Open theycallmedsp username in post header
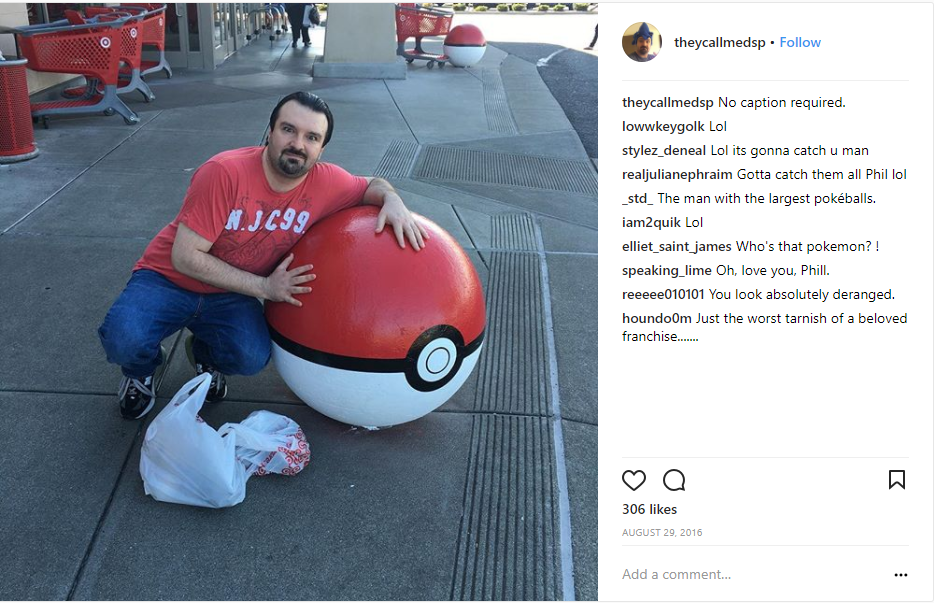Viewport: 934px width, 603px height. click(x=720, y=42)
